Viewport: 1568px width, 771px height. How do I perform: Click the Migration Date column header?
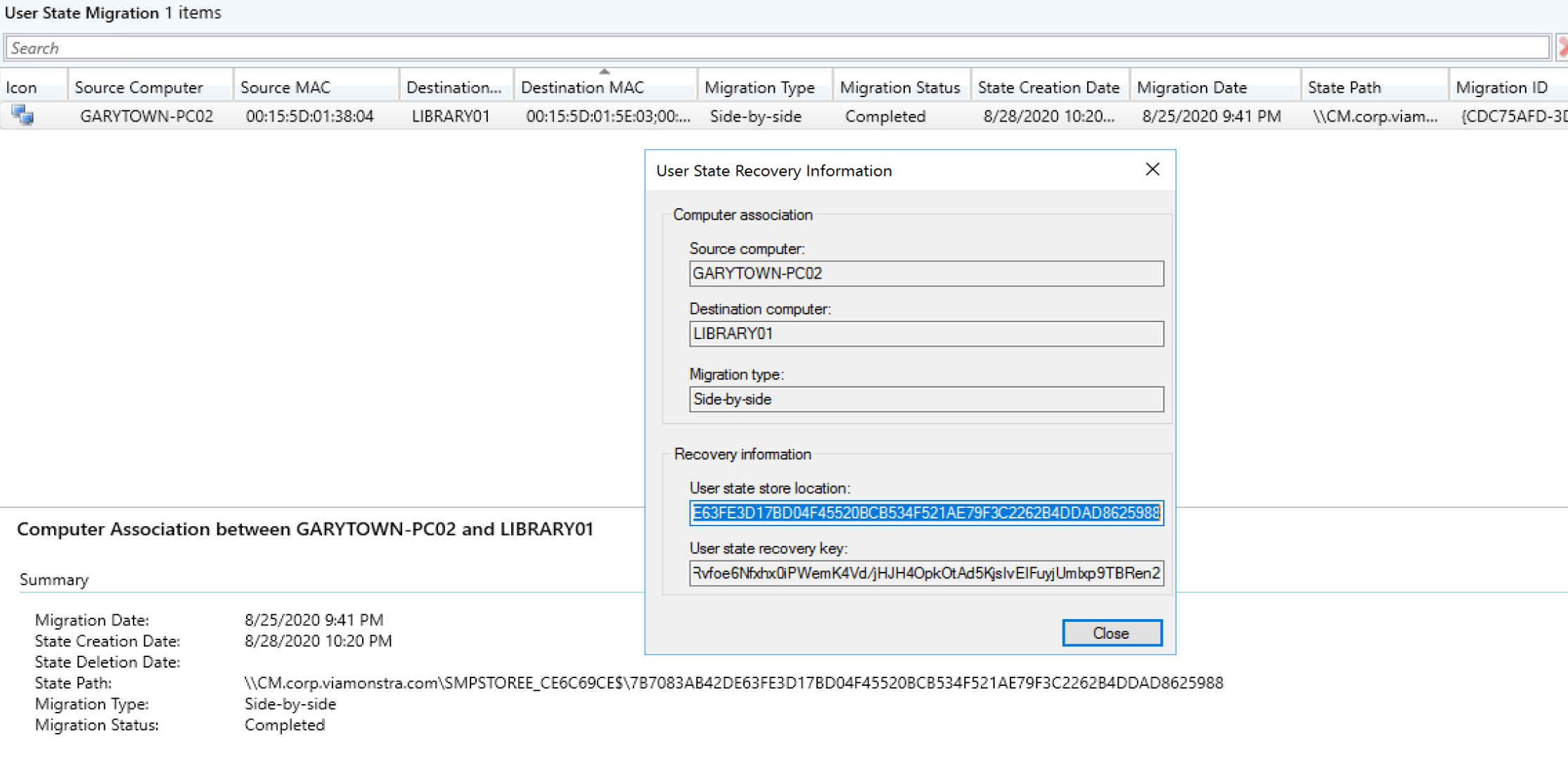(1191, 87)
